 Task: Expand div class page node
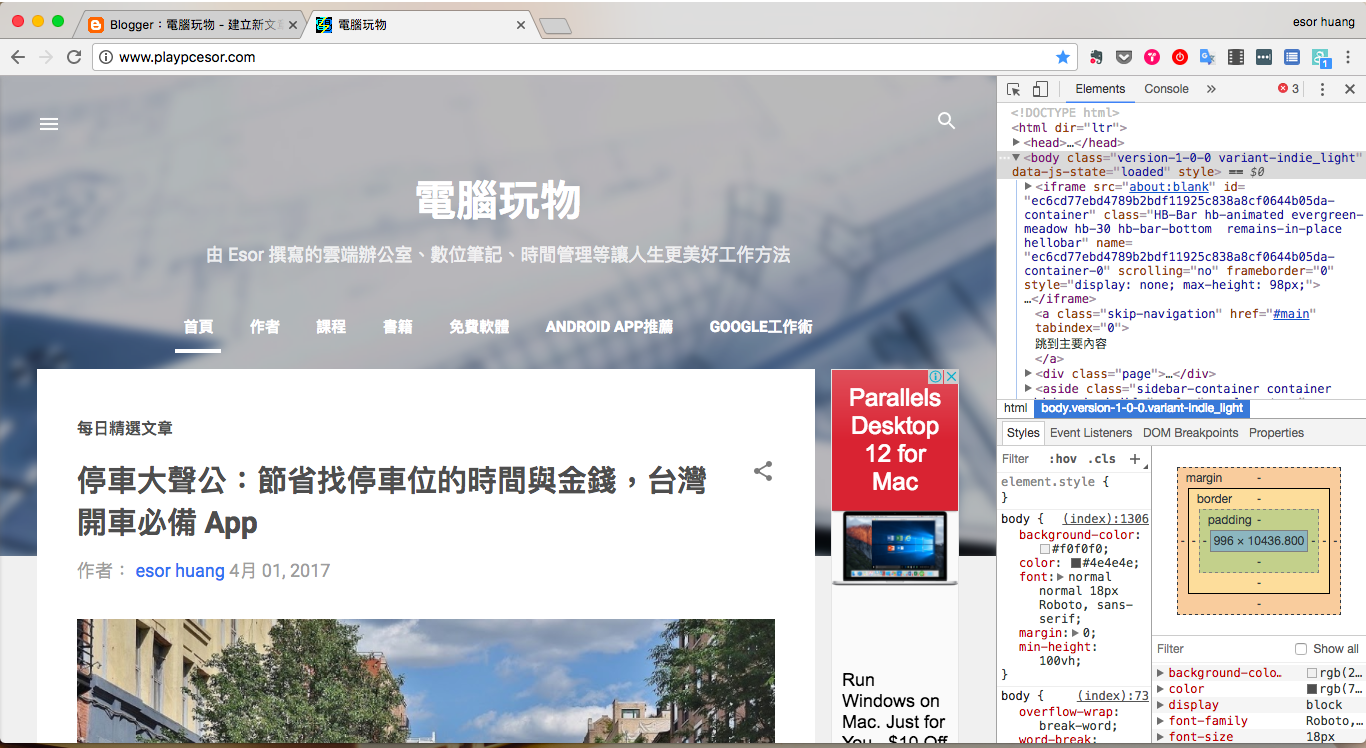pos(1029,374)
